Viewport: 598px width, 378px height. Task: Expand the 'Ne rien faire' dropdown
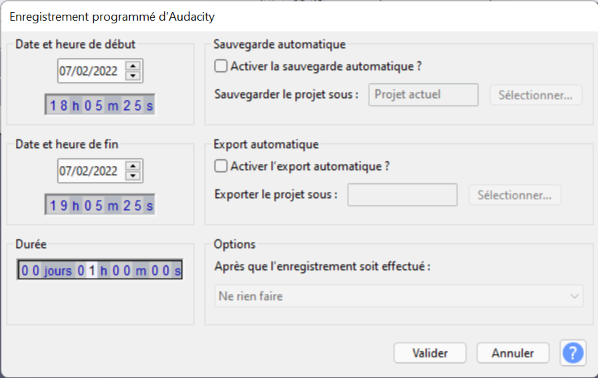(x=399, y=296)
